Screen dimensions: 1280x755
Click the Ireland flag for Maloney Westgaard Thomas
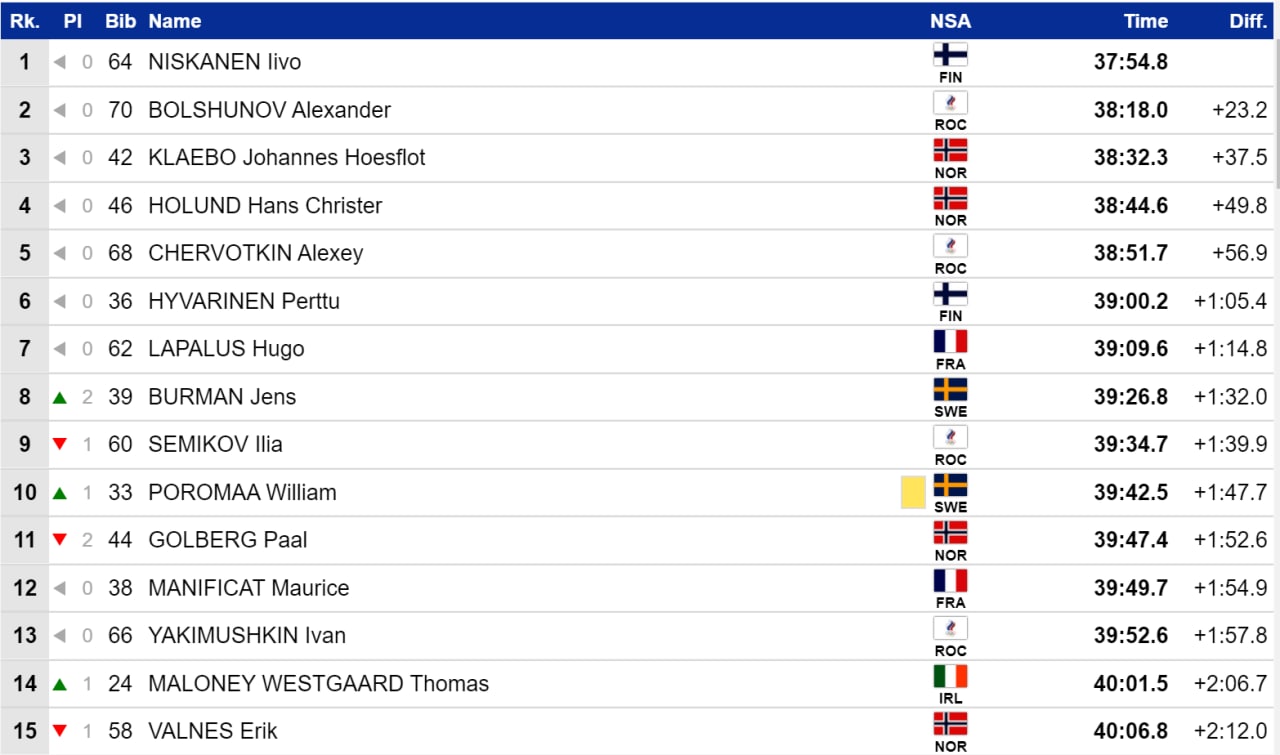pos(950,677)
